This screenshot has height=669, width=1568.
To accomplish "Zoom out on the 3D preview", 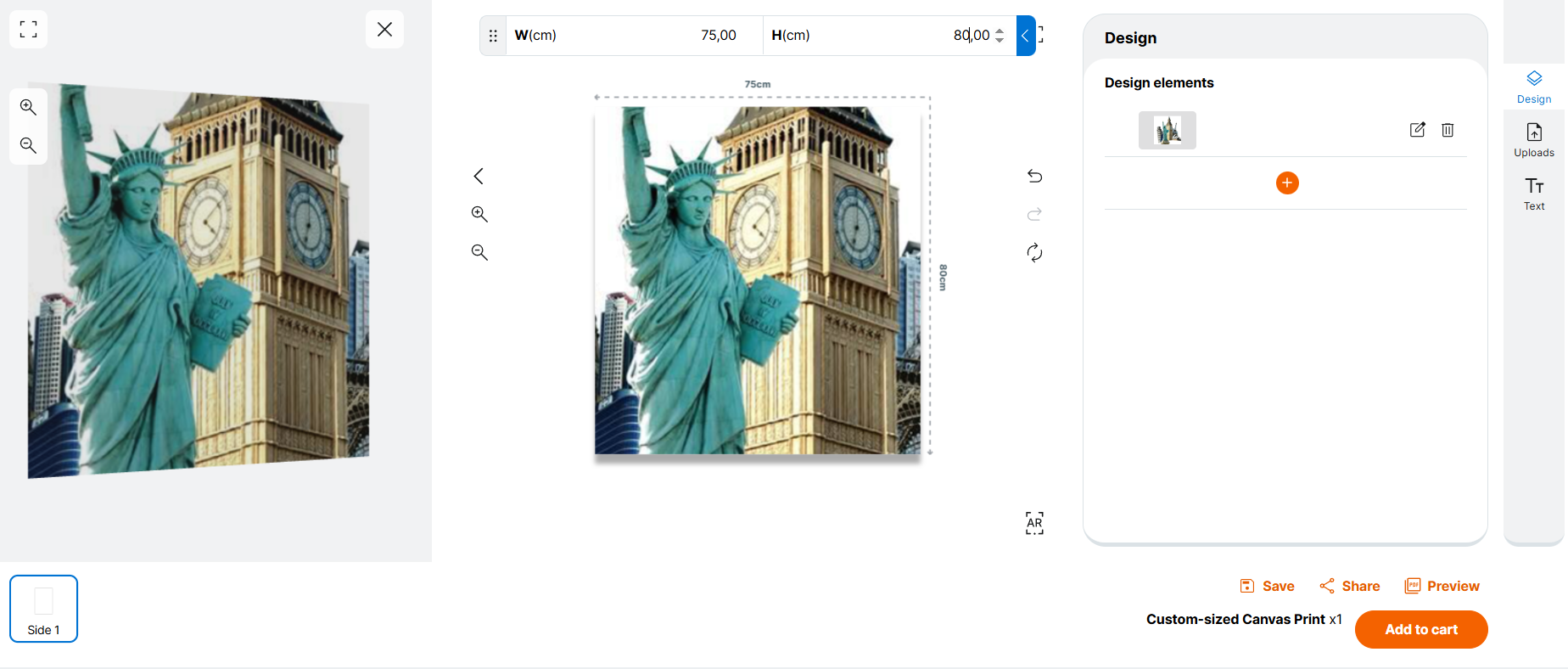I will click(x=28, y=145).
